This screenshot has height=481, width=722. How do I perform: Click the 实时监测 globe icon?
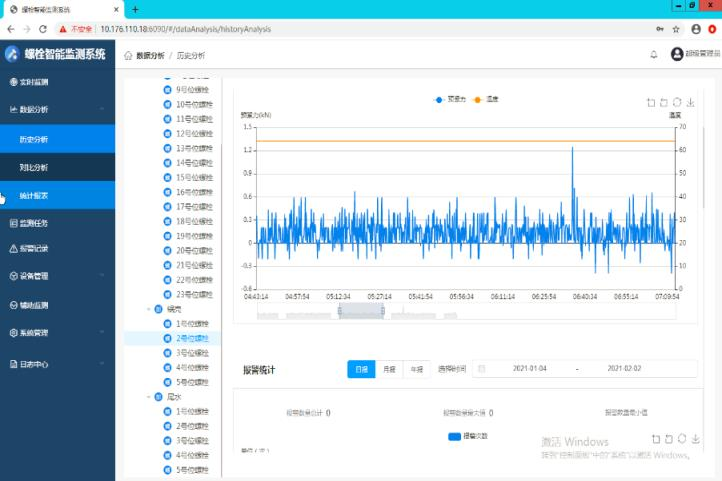click(x=13, y=82)
